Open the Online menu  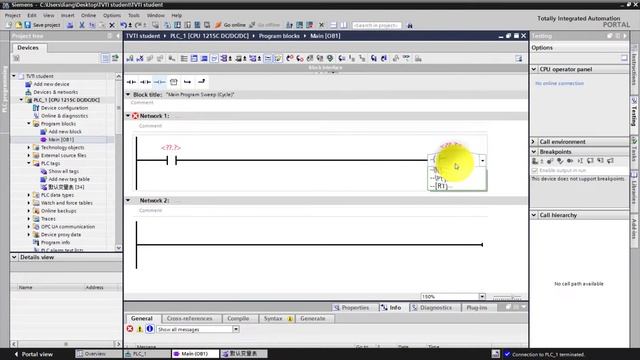point(88,15)
